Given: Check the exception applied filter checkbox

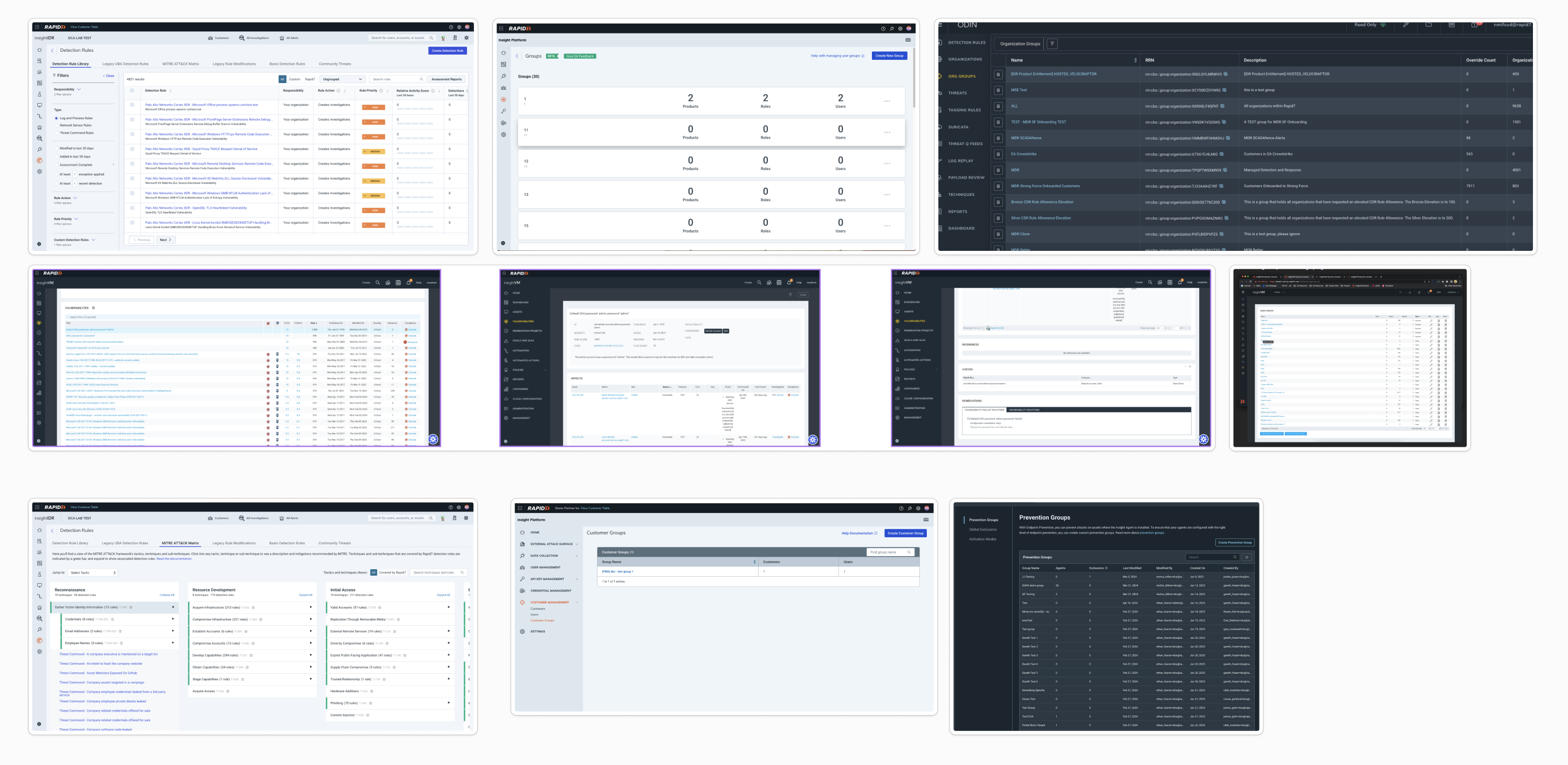Looking at the screenshot, I should tap(57, 174).
